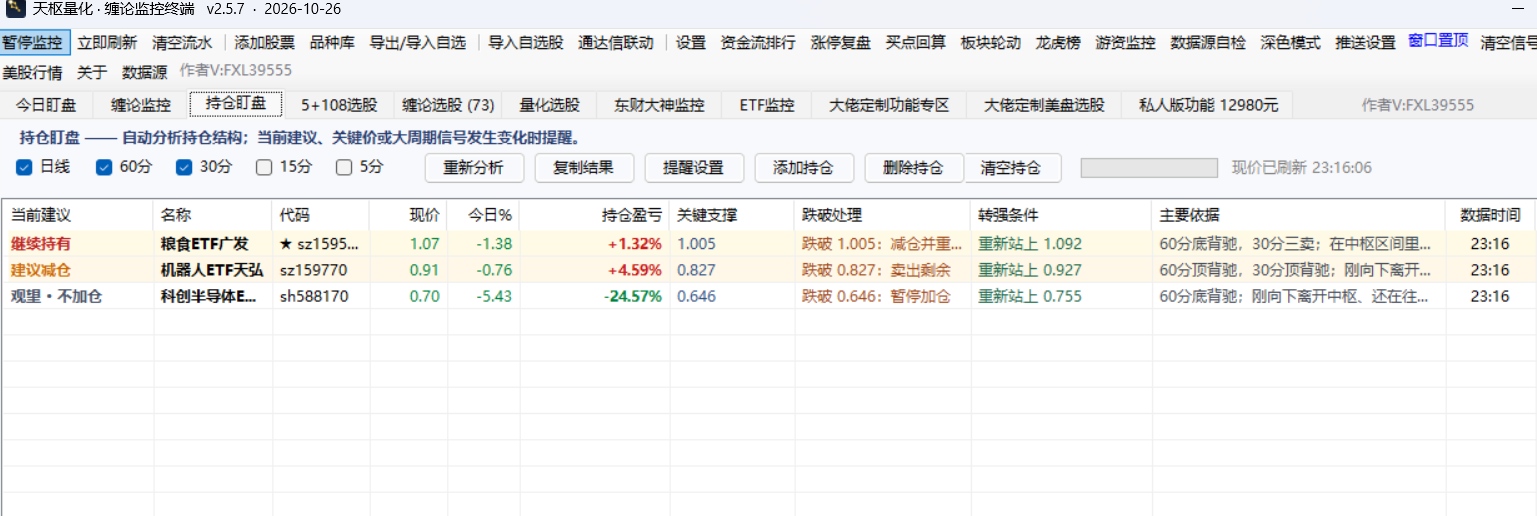
Task: Open the 缠论选股 (73) tab
Action: point(448,105)
